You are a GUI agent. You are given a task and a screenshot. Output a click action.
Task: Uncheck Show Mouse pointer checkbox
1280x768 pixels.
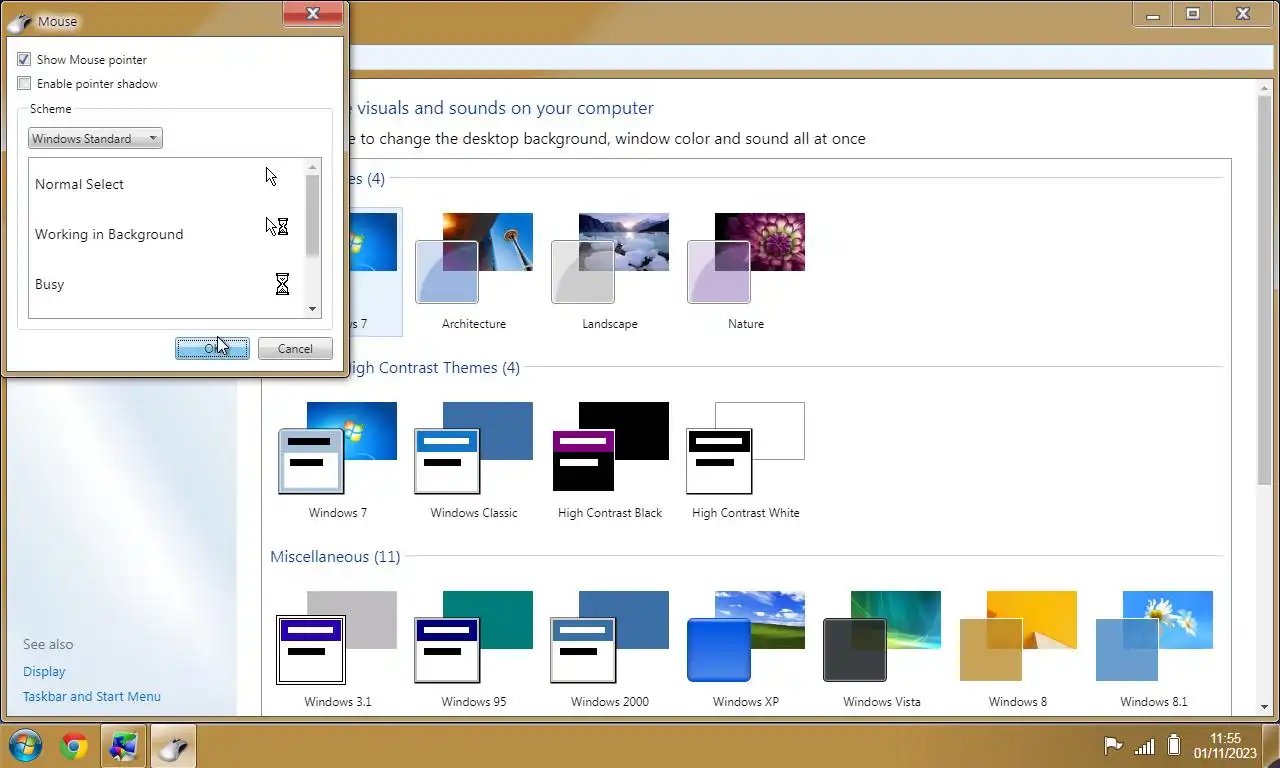(x=25, y=60)
